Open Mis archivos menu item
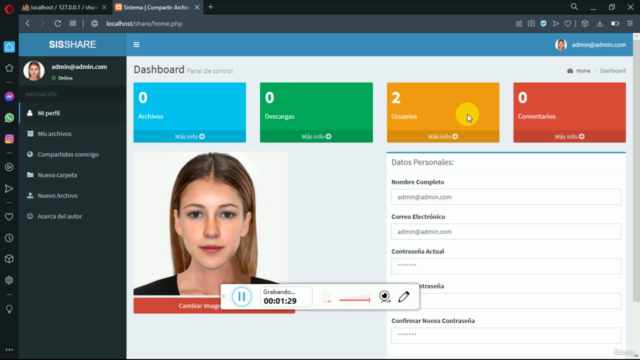The image size is (640, 360). (x=73, y=134)
